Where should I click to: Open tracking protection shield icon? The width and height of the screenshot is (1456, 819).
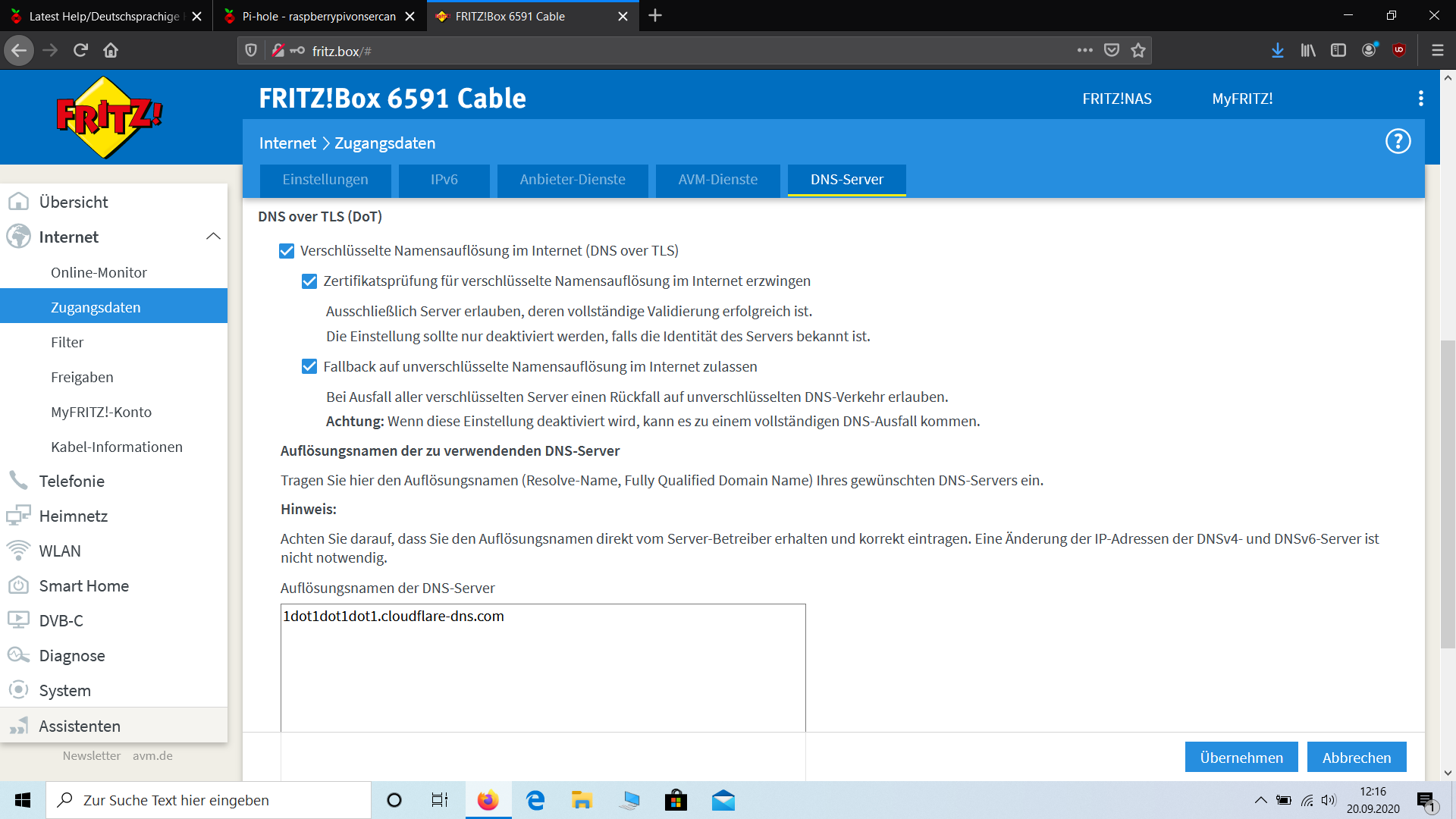[x=251, y=51]
